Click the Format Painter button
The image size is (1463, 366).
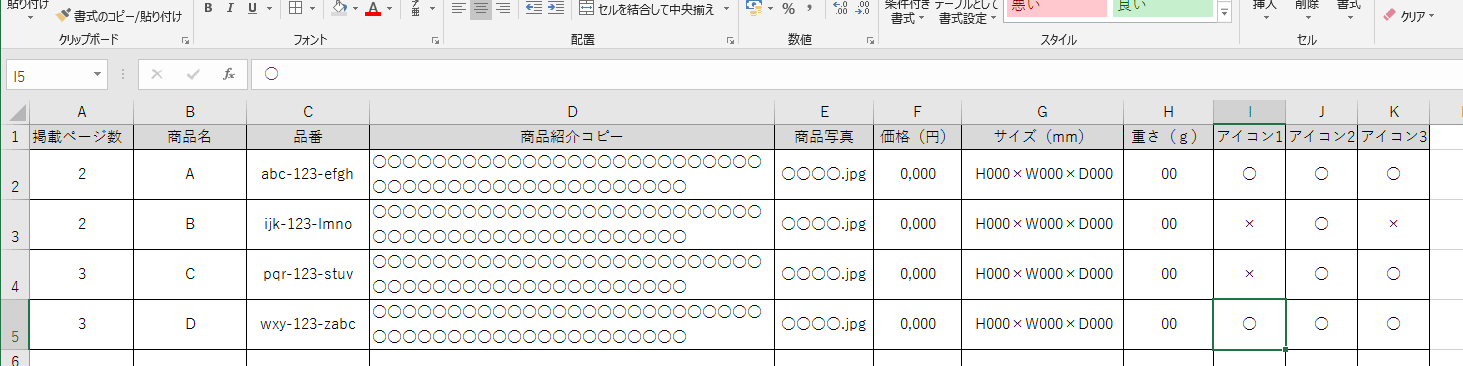point(119,16)
